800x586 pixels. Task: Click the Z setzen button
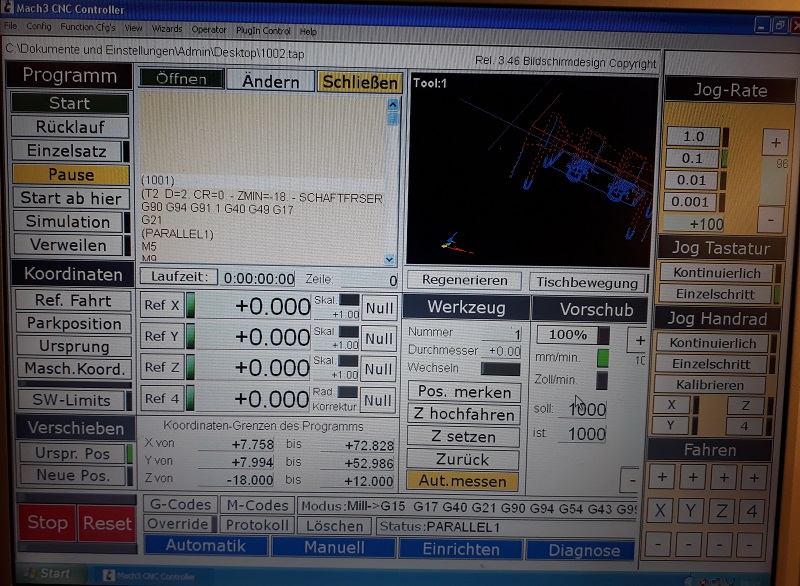pyautogui.click(x=463, y=437)
